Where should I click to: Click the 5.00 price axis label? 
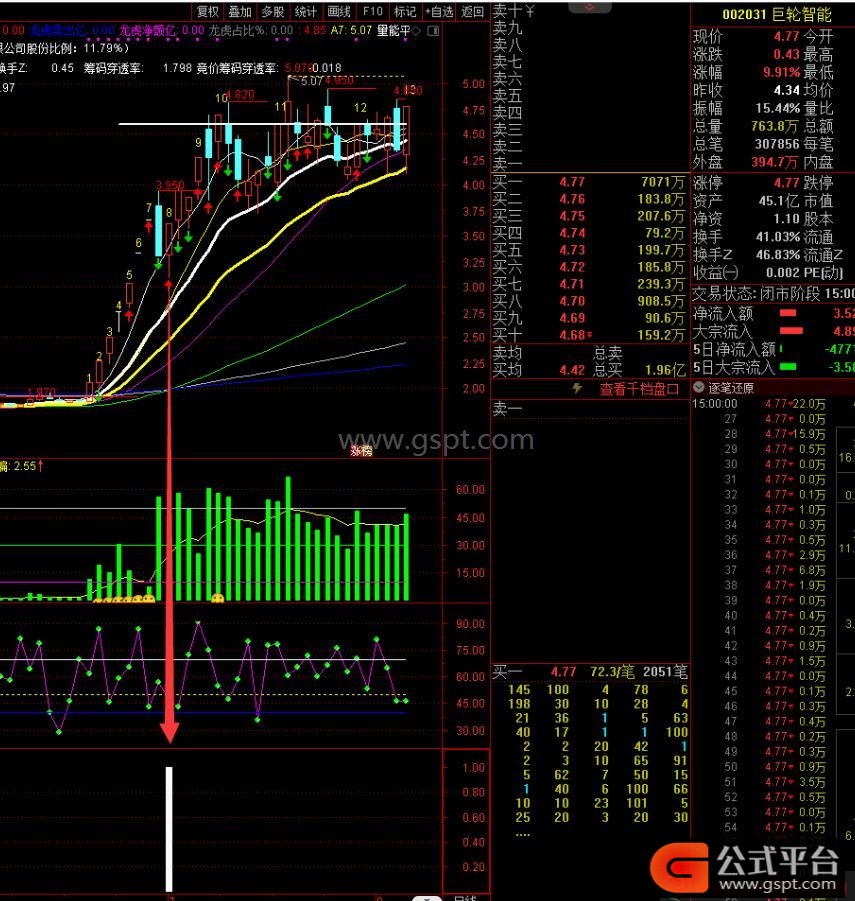pos(473,84)
